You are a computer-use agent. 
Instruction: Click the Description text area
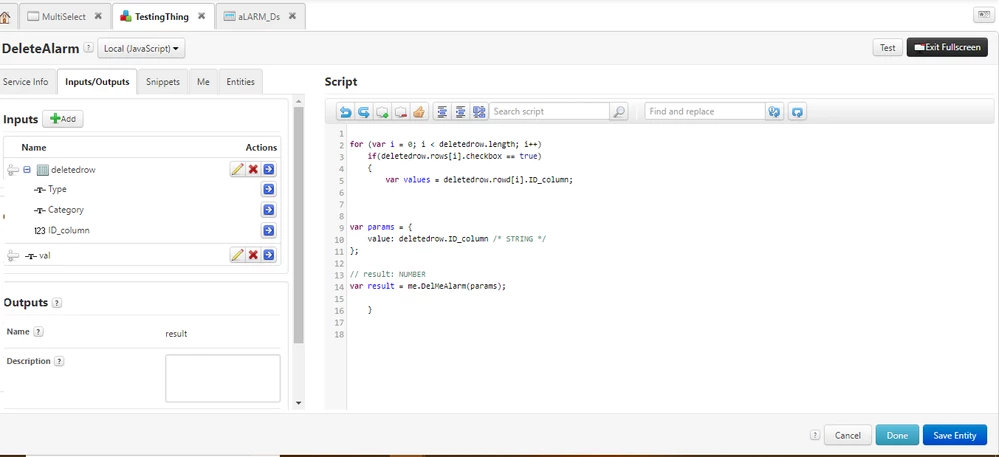(223, 379)
